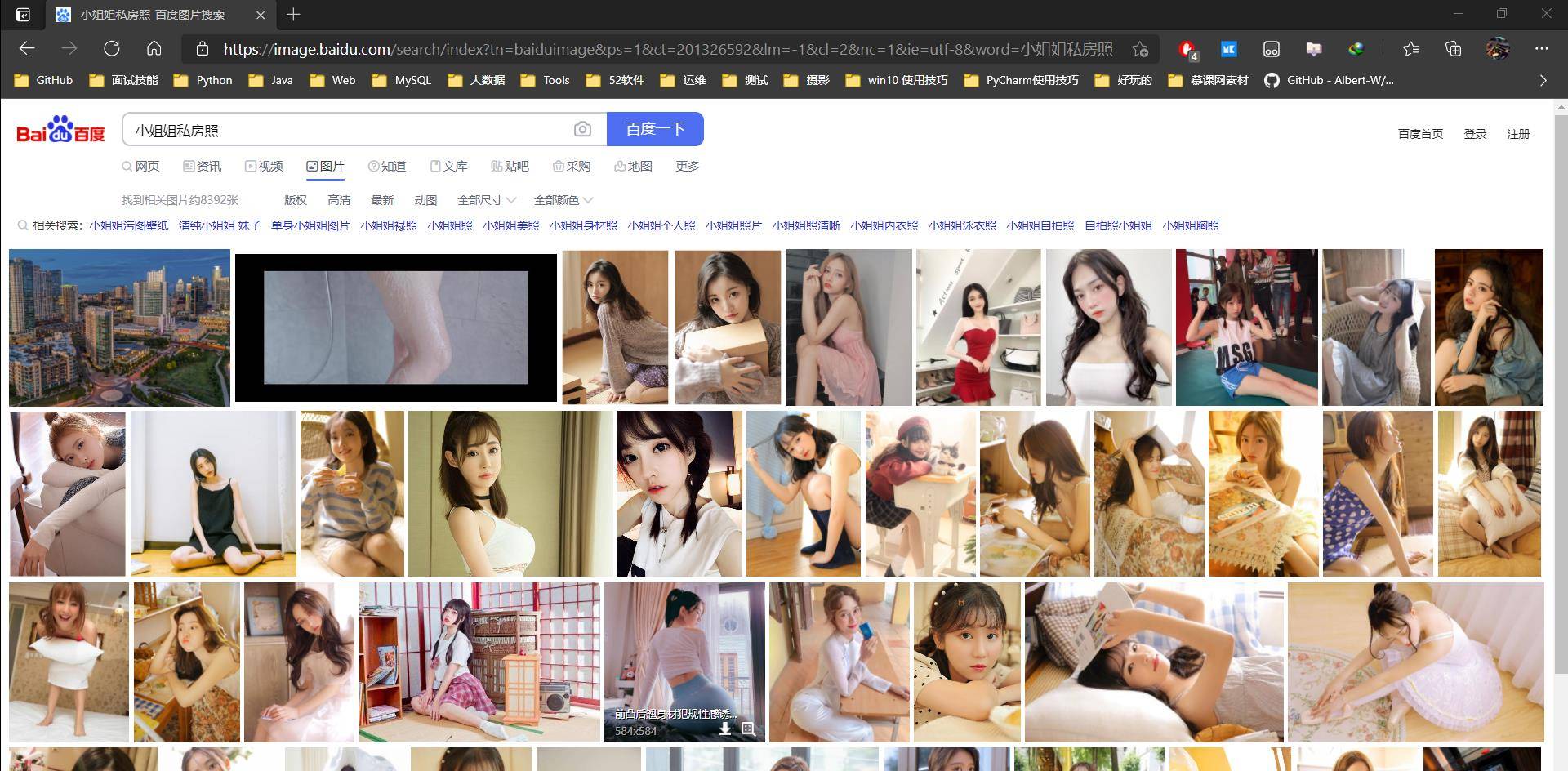Open the Python bookmarks folder
The height and width of the screenshot is (771, 1568).
tap(203, 80)
